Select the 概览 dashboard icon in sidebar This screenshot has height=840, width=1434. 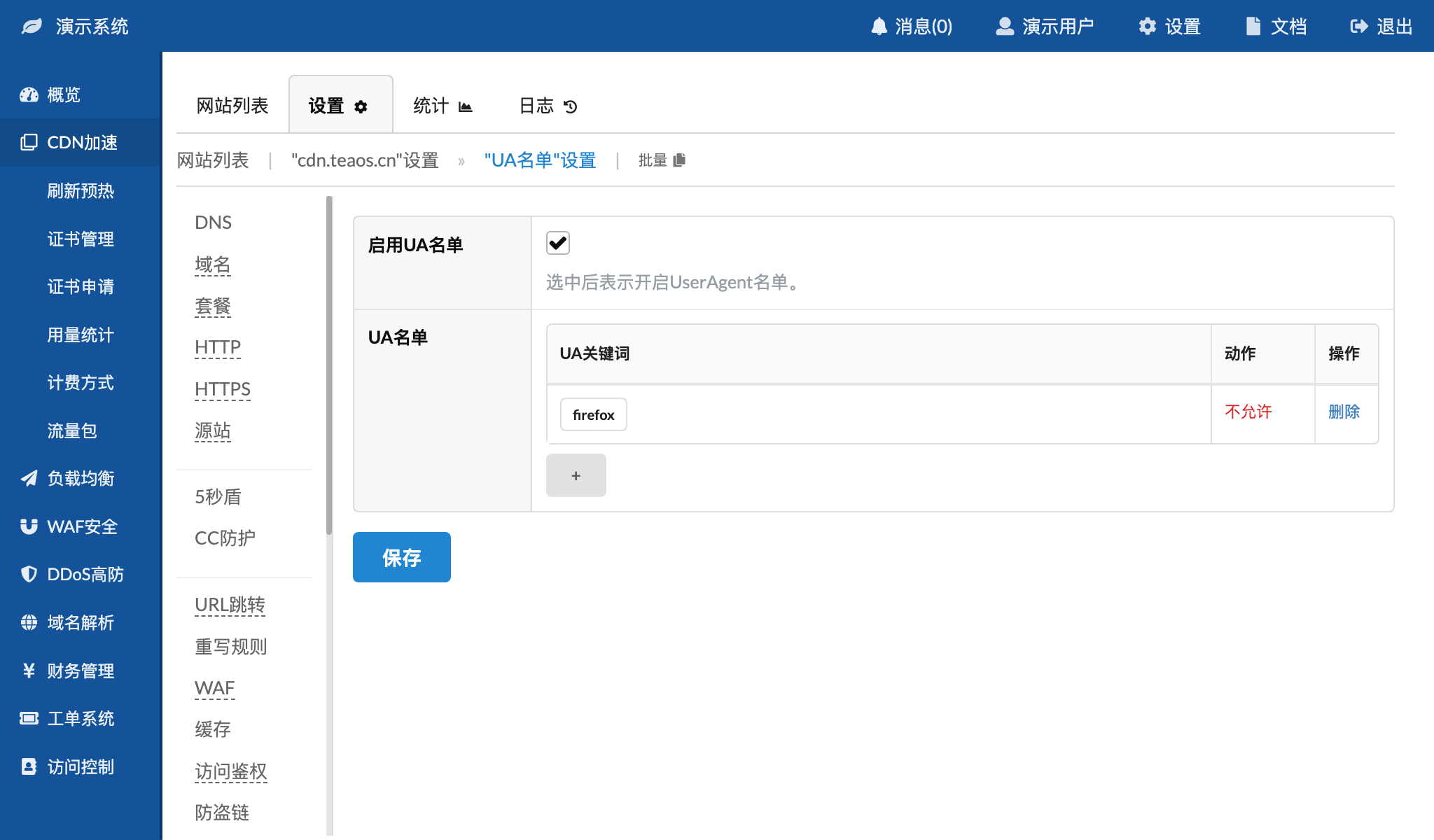click(29, 94)
